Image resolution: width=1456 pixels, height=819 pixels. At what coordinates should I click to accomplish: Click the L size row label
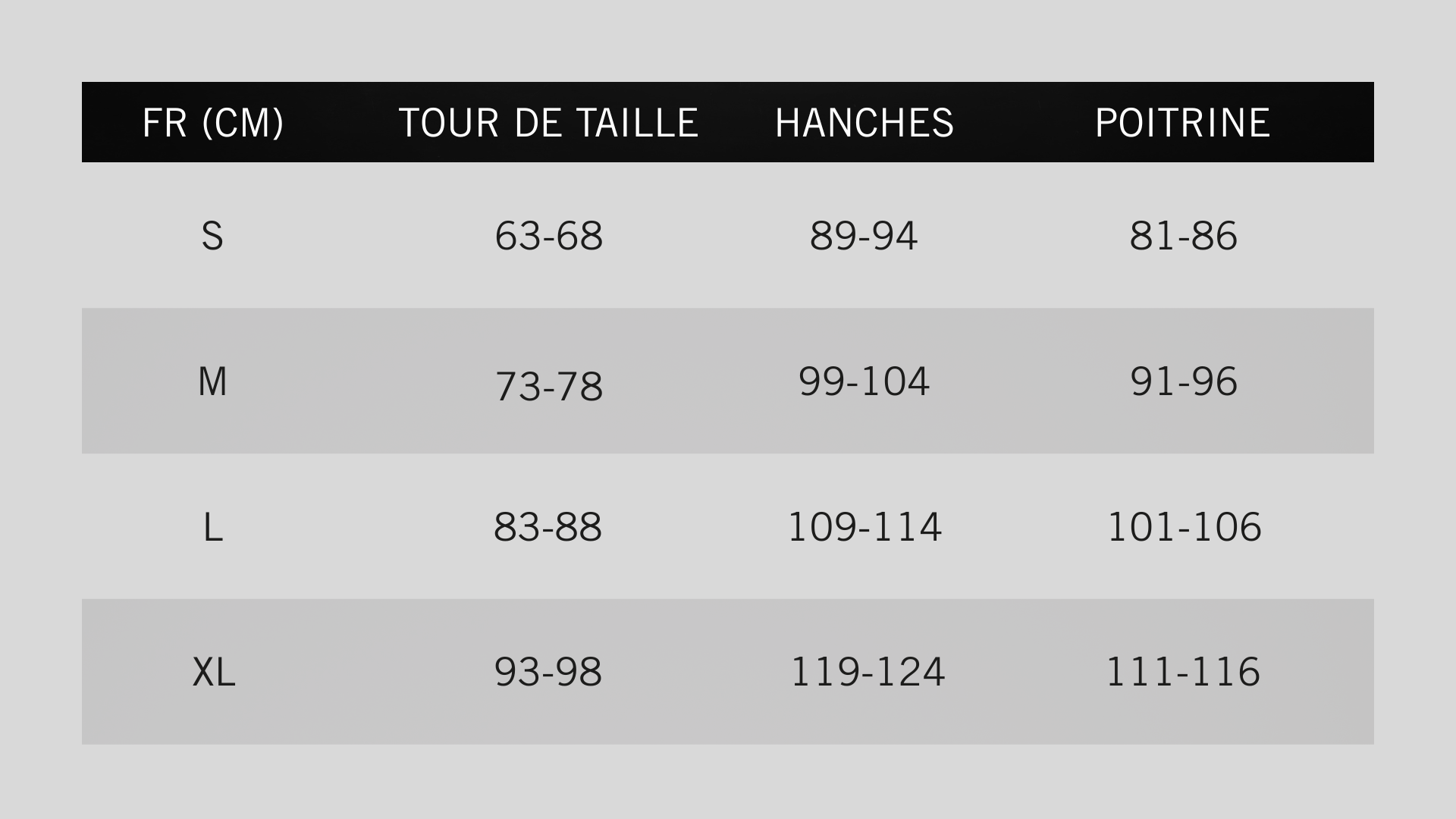pos(213,527)
